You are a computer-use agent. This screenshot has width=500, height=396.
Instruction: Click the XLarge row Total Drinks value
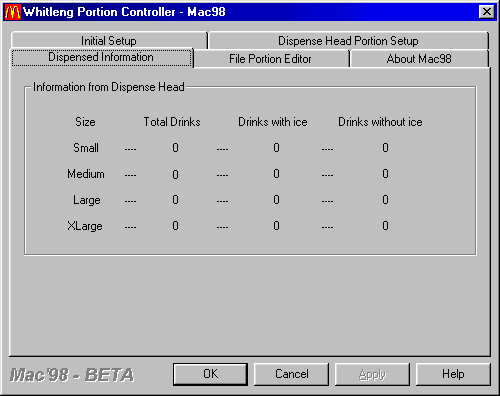(x=175, y=226)
